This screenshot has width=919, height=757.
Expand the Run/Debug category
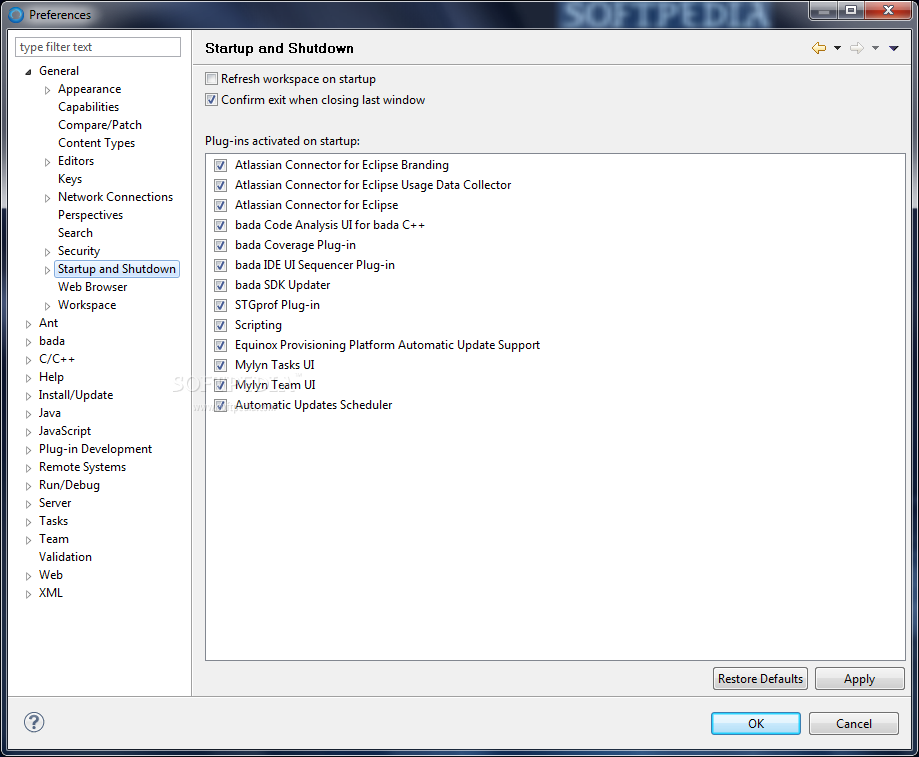(28, 486)
